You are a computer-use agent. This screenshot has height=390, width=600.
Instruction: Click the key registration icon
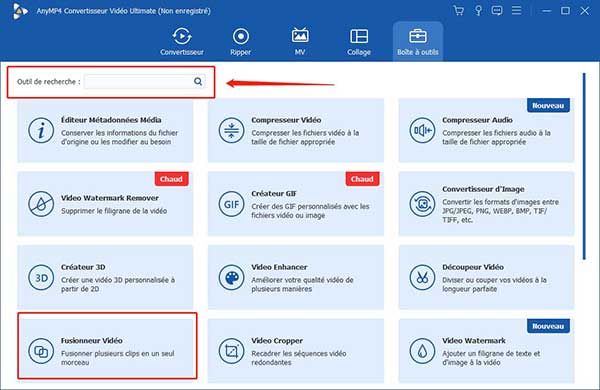pos(478,11)
